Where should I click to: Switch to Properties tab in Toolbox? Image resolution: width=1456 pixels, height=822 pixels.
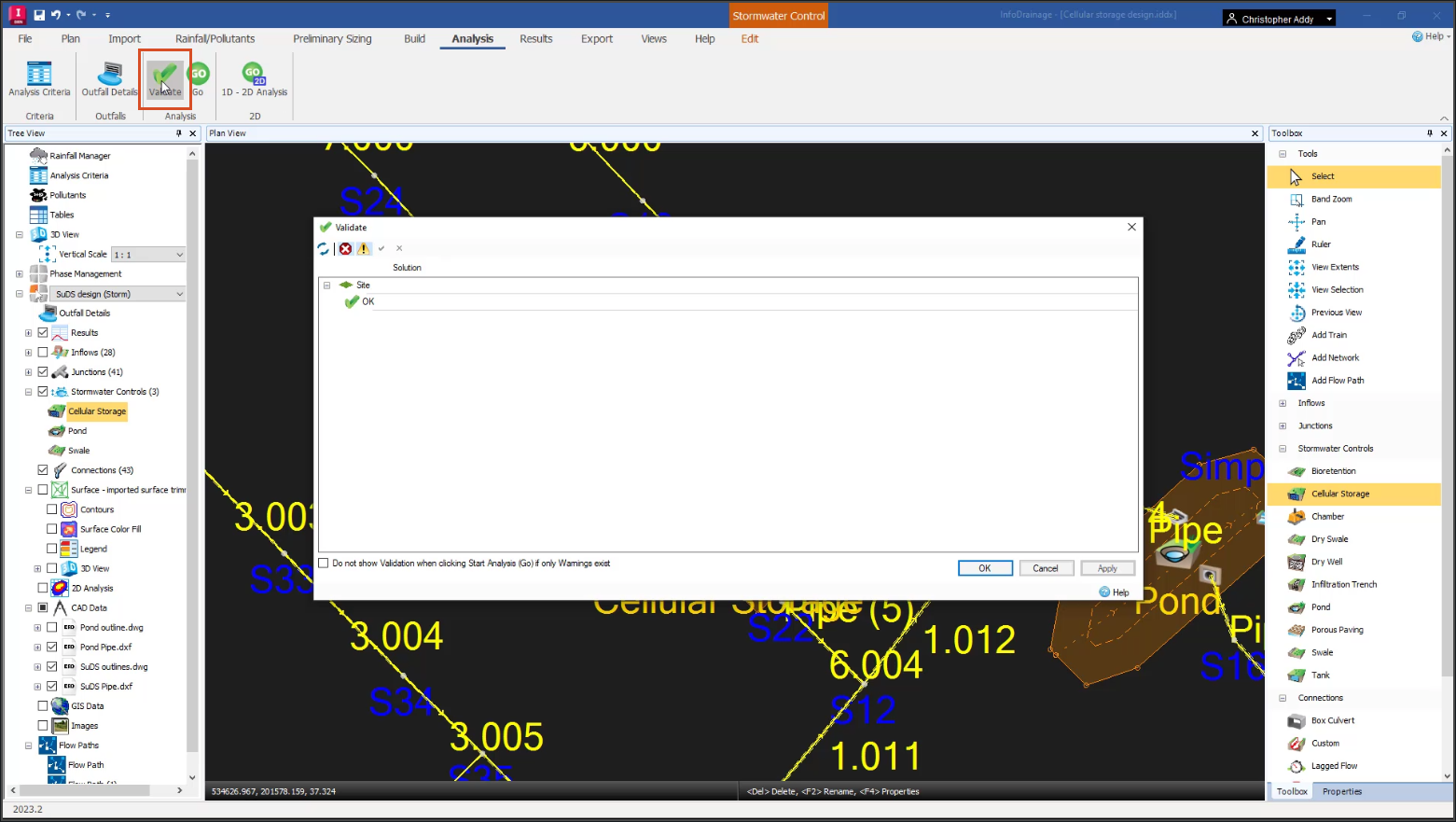[1341, 792]
